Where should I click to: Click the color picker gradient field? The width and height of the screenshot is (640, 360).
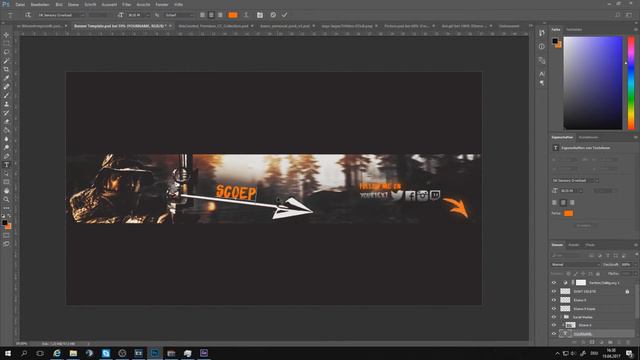[x=593, y=83]
